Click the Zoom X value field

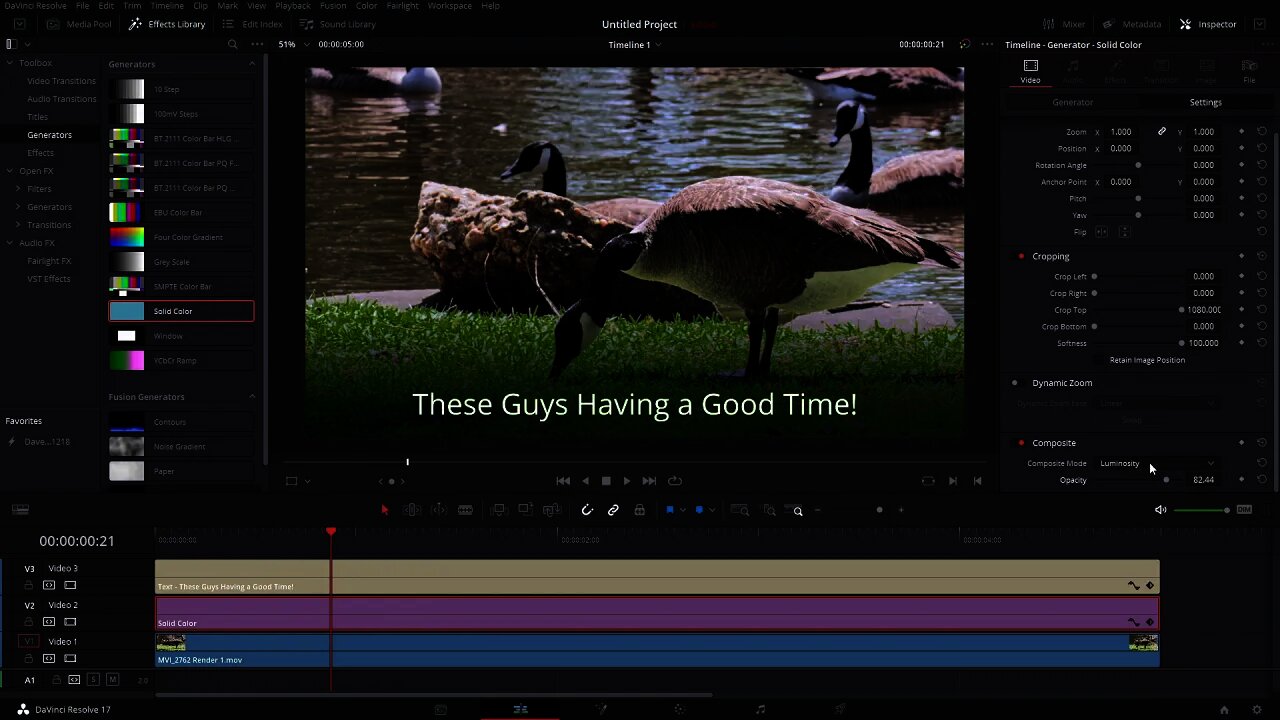pyautogui.click(x=1122, y=132)
